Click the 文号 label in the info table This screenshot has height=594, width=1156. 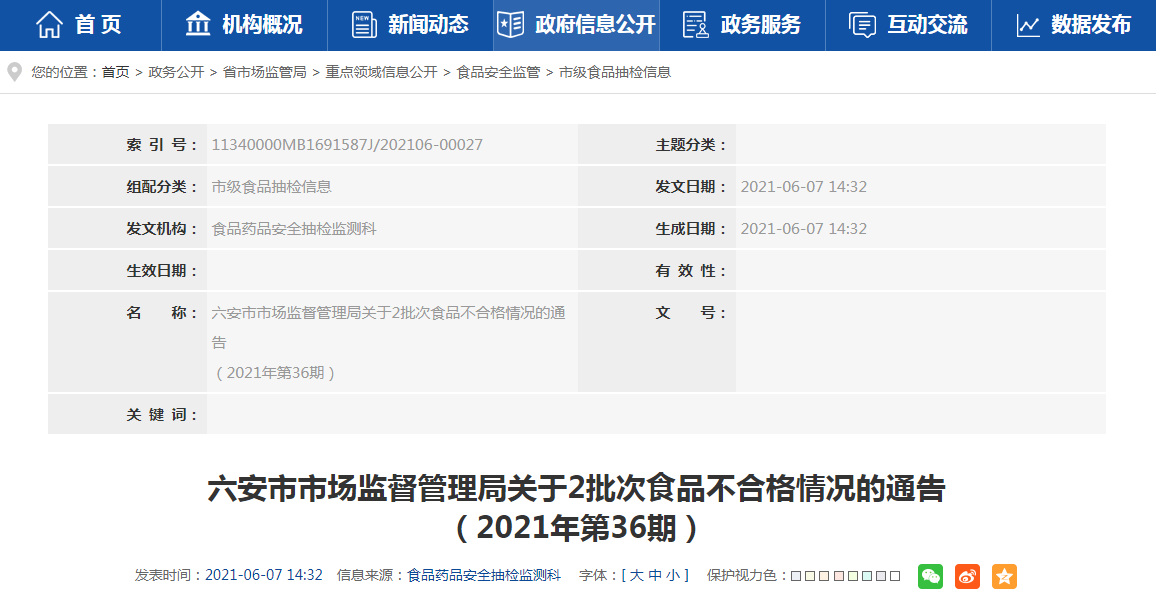691,313
